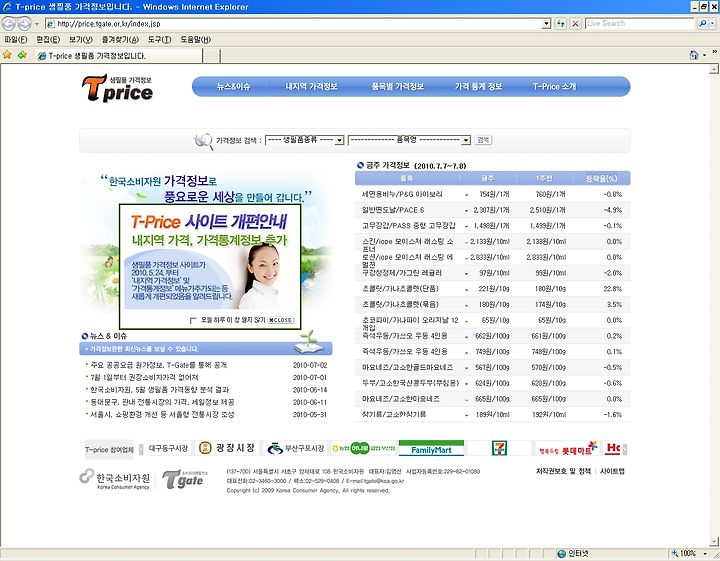The width and height of the screenshot is (720, 561).
Task: Click the 초콜릿/가나초콜렛(판품) item
Action: click(x=400, y=289)
